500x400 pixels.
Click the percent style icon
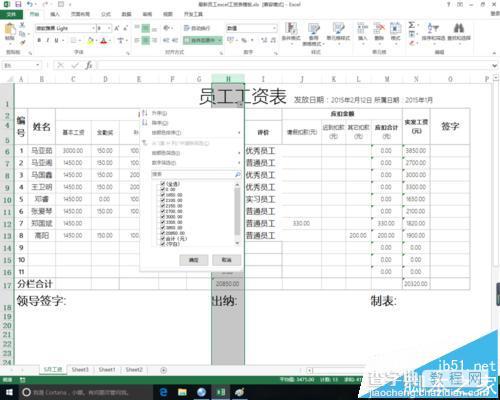244,40
